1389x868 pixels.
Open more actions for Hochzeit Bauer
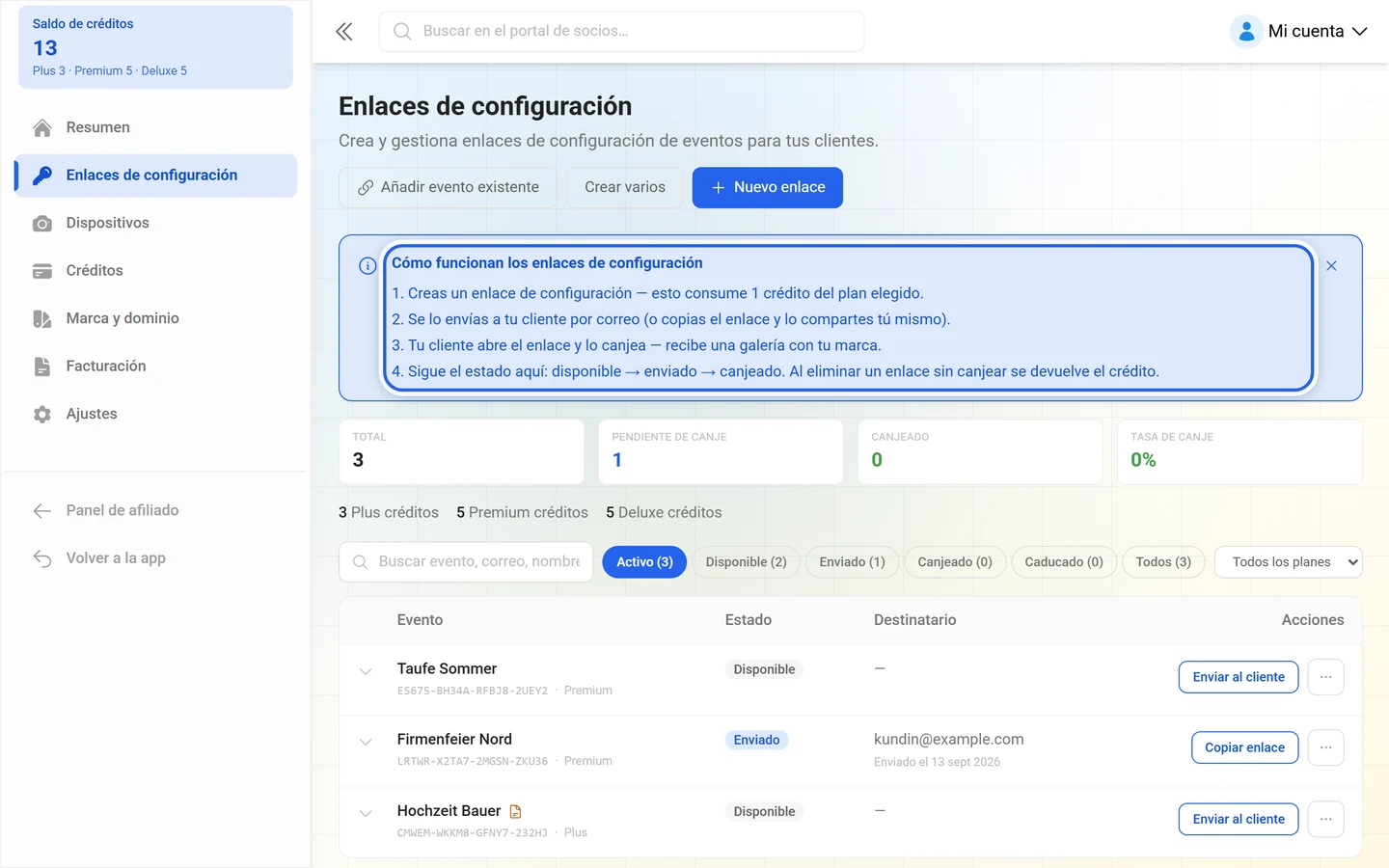click(x=1326, y=819)
